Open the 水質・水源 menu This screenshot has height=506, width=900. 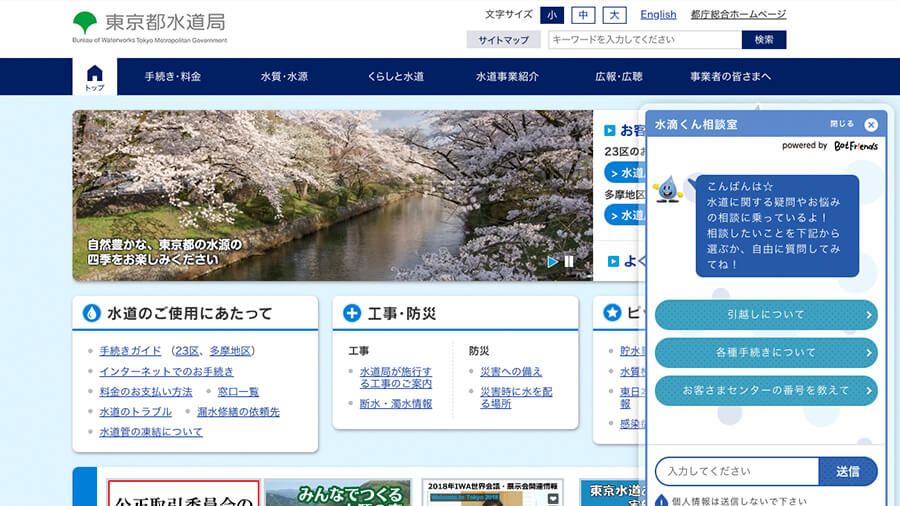tap(284, 77)
